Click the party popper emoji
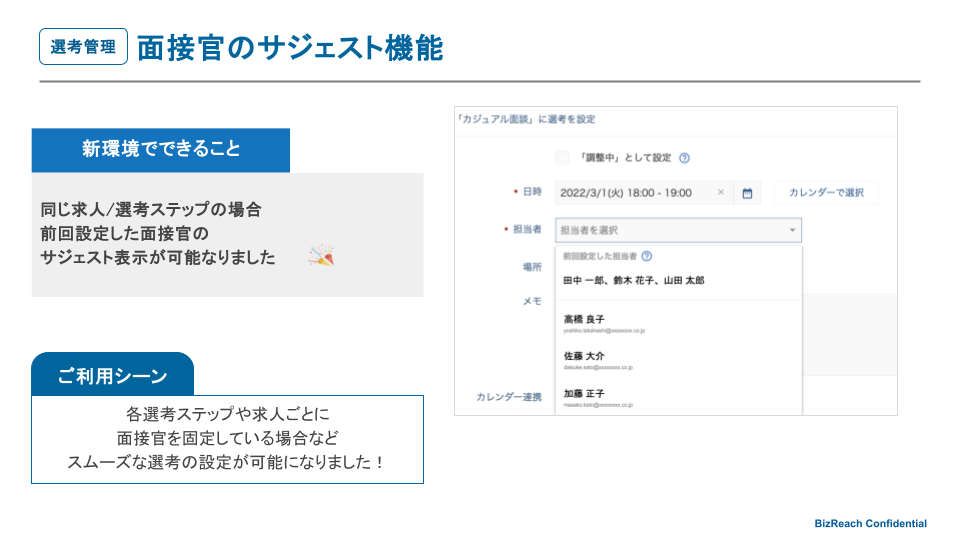960x540 pixels. [x=321, y=255]
